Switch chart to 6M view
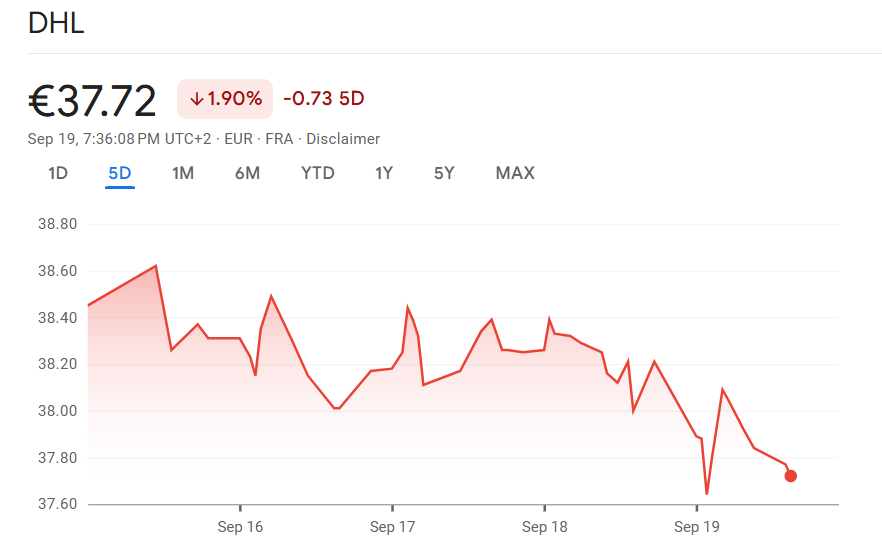 [x=247, y=173]
